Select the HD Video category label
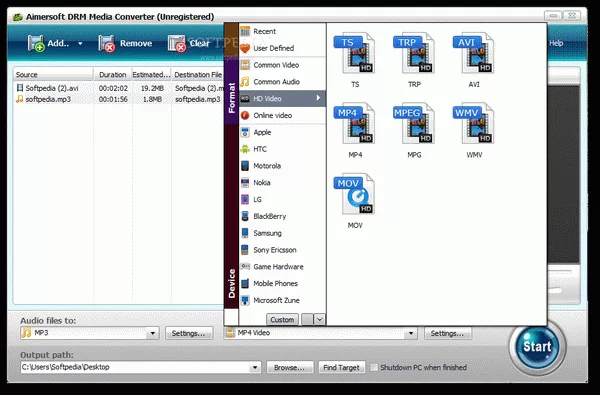The height and width of the screenshot is (395, 600). (267, 98)
